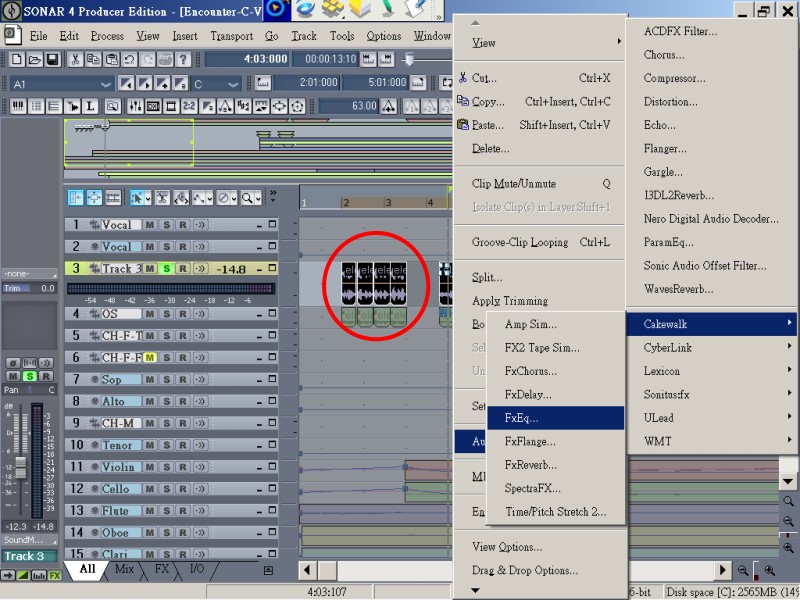This screenshot has width=800, height=600.
Task: Select Split in the context menu
Action: coord(487,277)
